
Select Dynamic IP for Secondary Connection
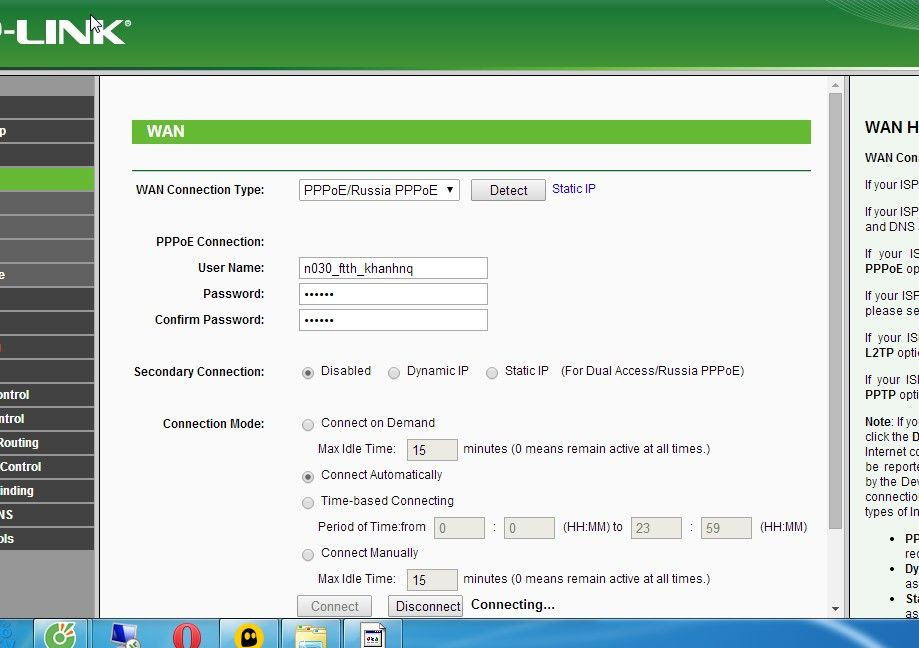click(394, 373)
